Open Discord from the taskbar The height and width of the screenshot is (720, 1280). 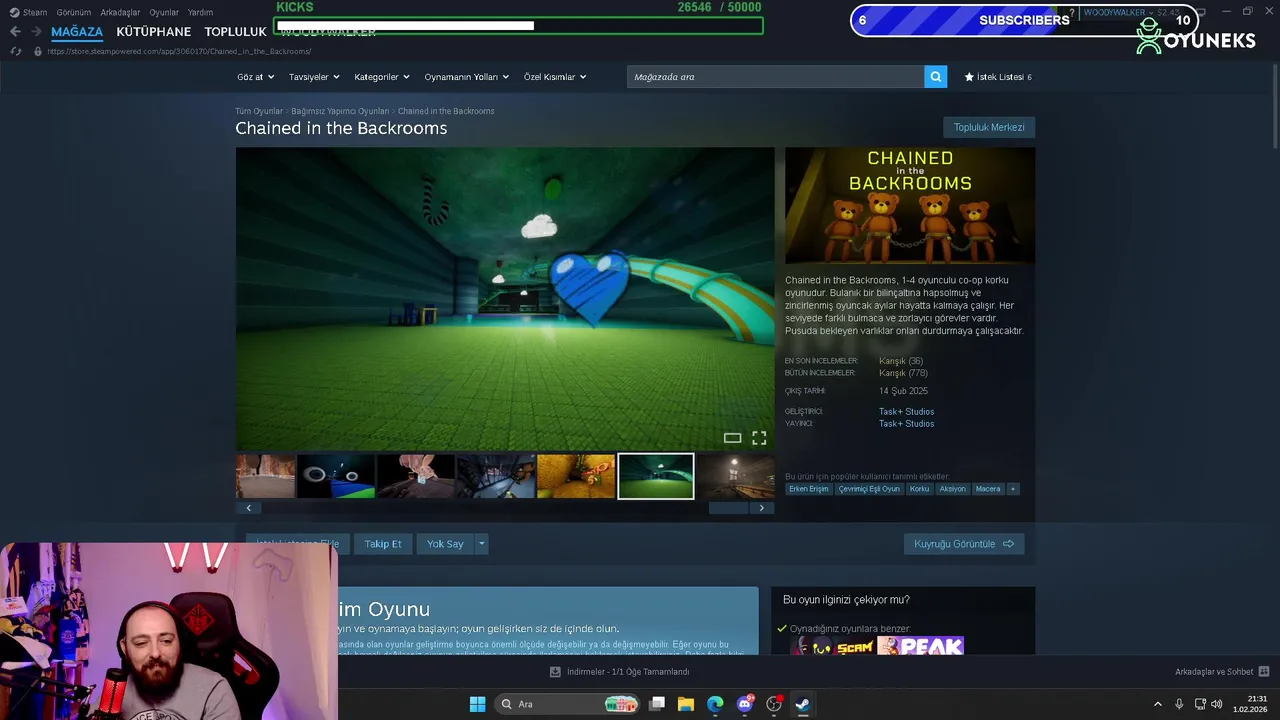coord(744,704)
